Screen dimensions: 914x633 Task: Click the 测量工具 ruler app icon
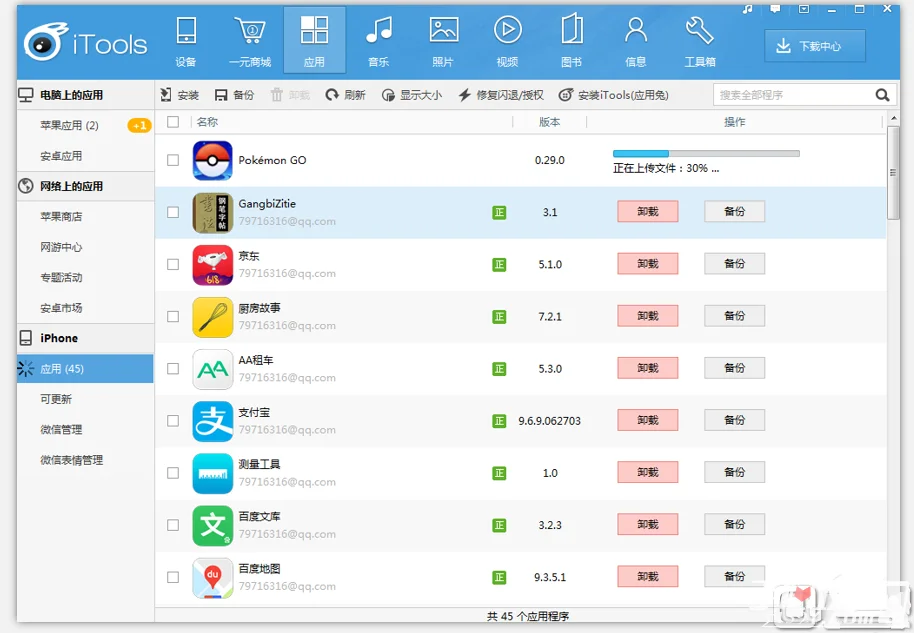[213, 473]
